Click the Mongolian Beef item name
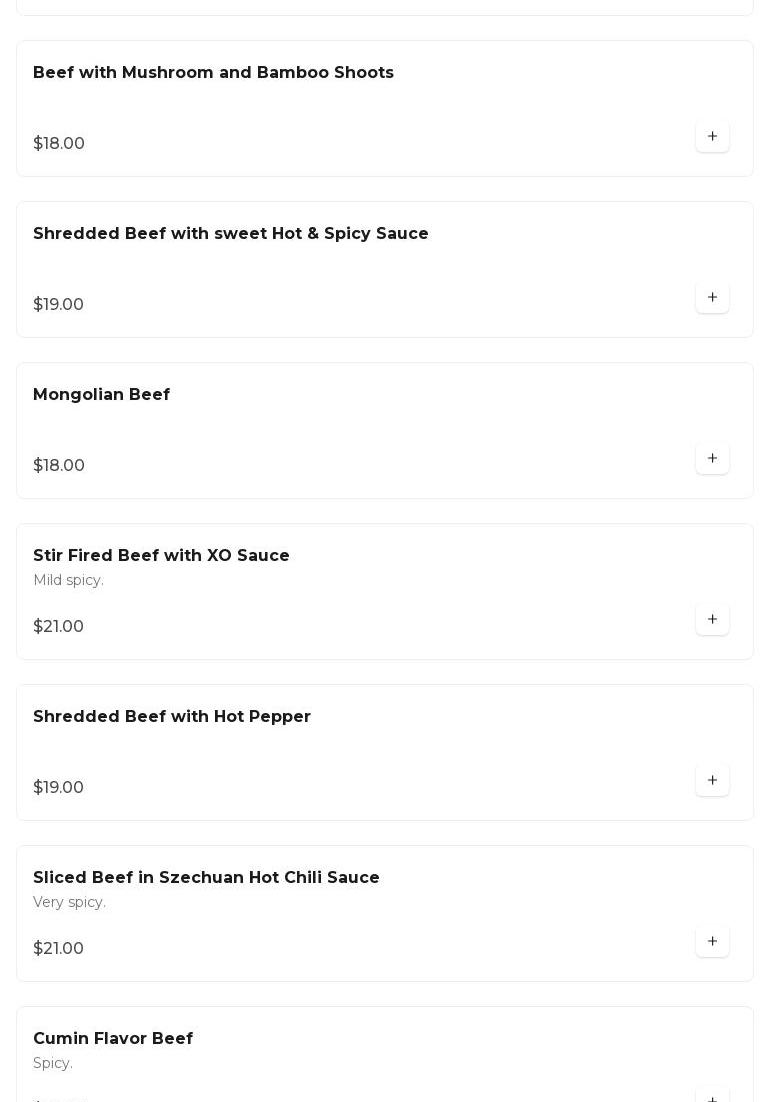 pyautogui.click(x=101, y=395)
